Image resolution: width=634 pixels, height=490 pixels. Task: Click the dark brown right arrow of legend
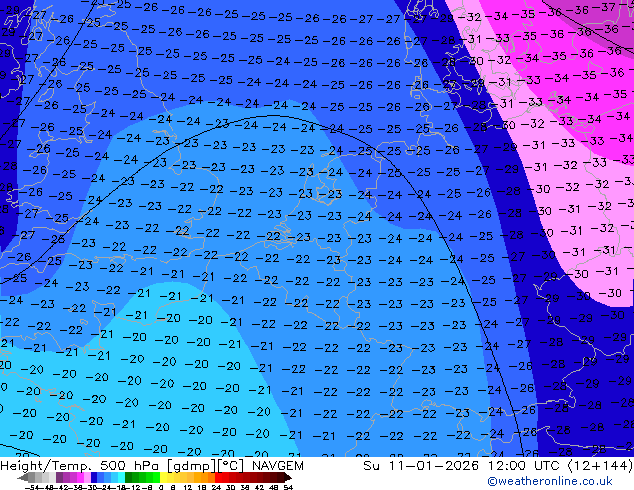tap(287, 478)
